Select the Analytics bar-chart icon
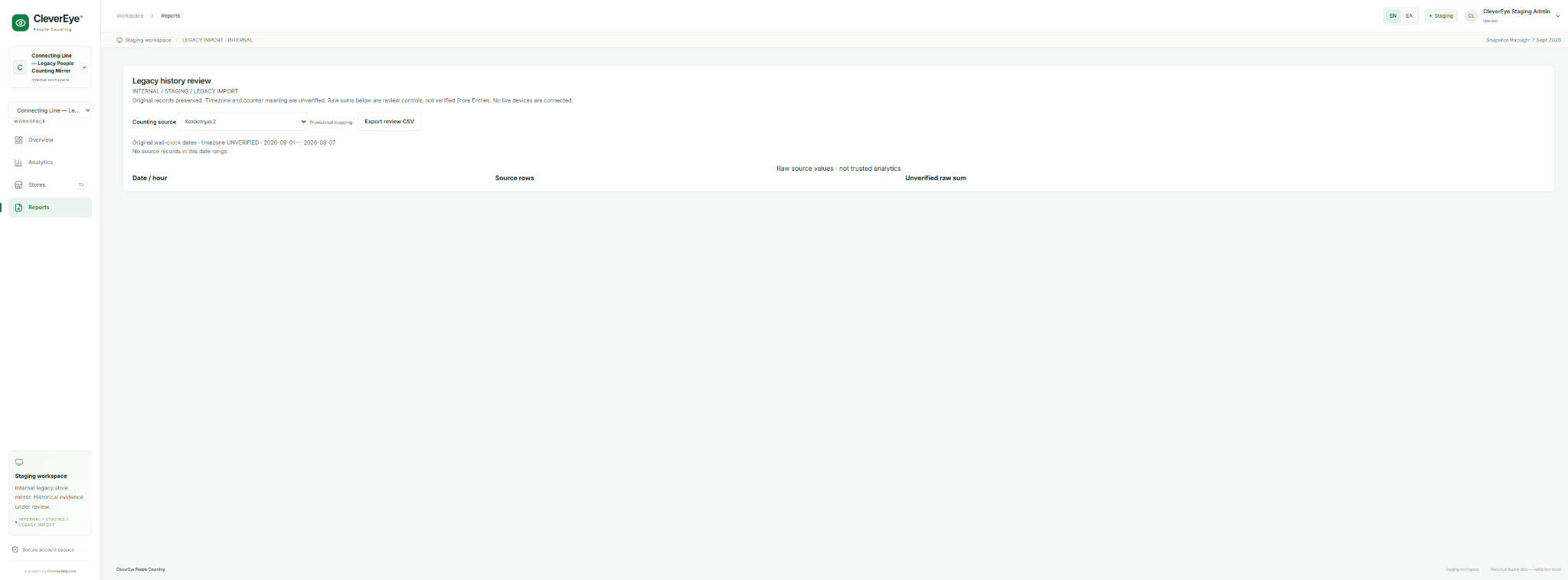Viewport: 1568px width, 580px height. click(x=18, y=162)
